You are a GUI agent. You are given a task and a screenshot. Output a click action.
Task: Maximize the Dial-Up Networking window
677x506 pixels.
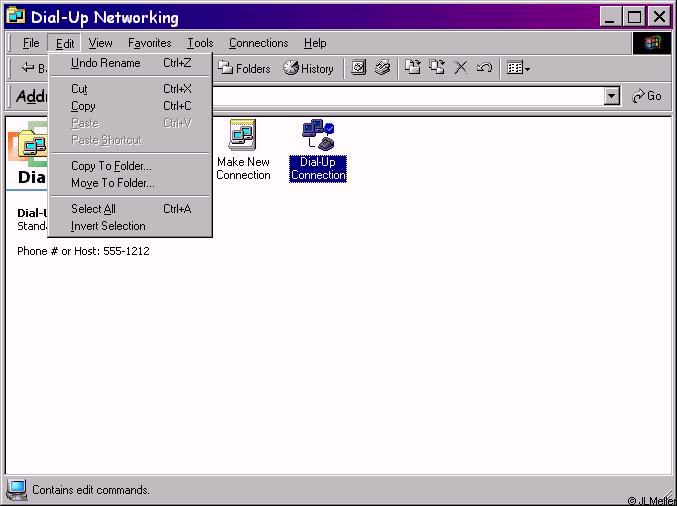pyautogui.click(x=634, y=17)
